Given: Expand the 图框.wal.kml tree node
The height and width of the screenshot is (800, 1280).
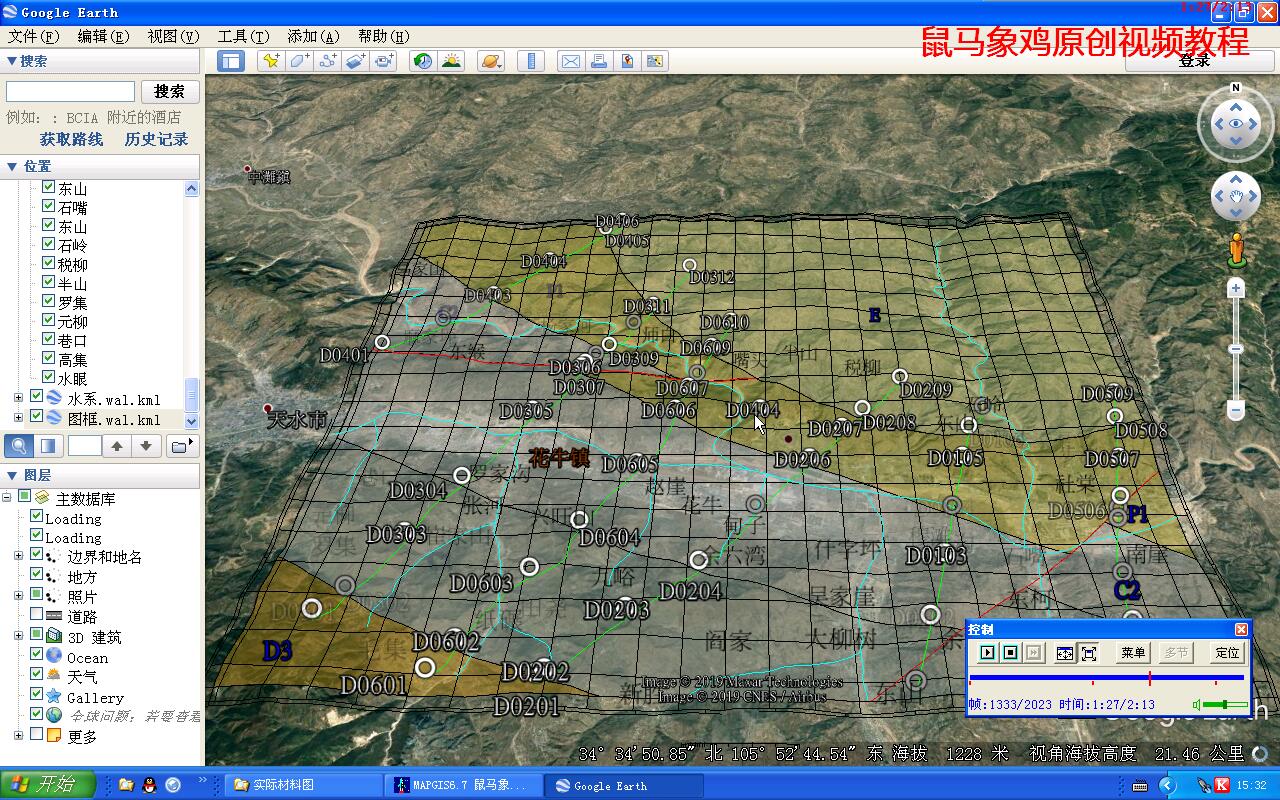Looking at the screenshot, I should [x=18, y=417].
